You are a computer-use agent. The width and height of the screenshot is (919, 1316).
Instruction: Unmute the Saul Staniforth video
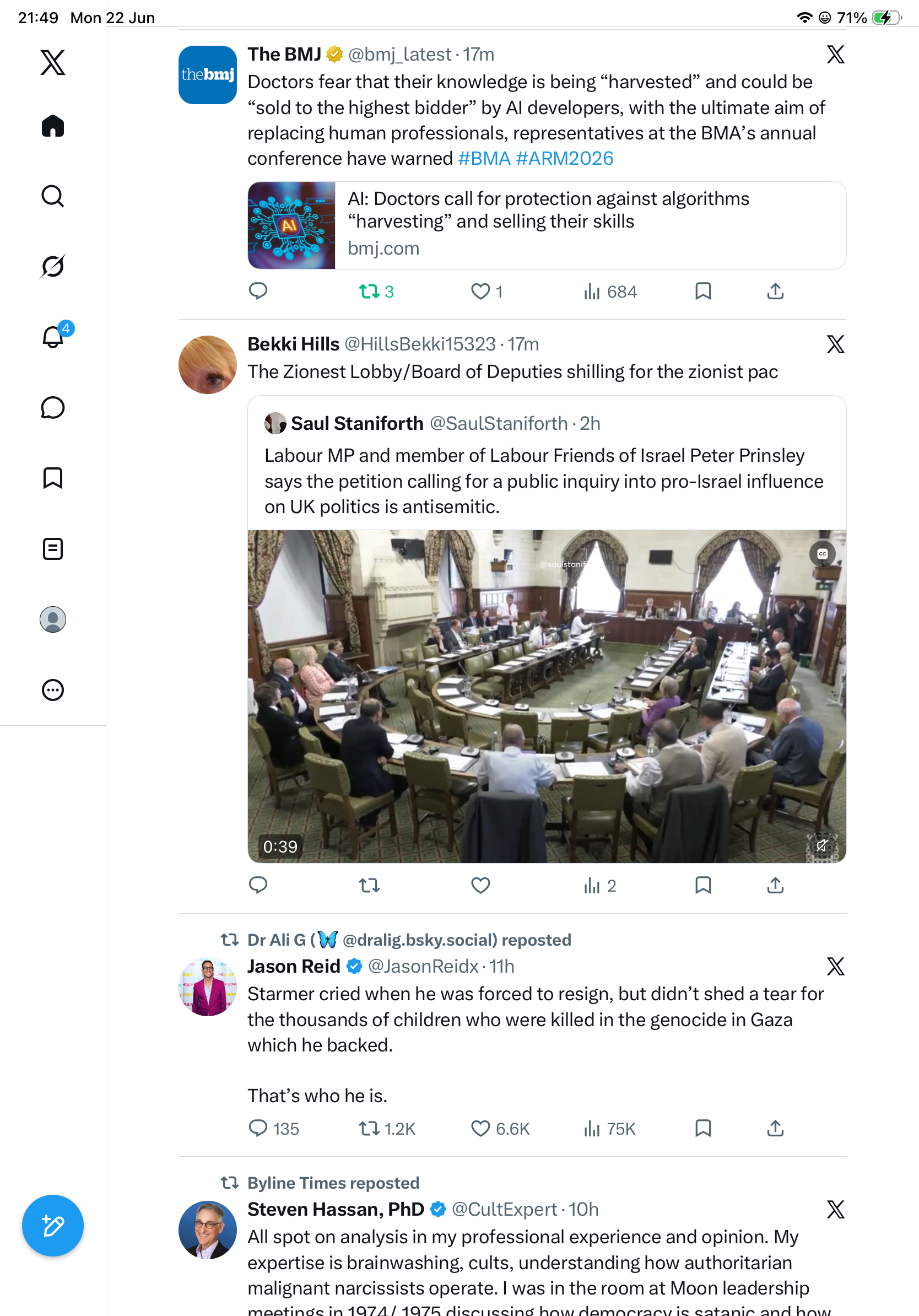(821, 845)
